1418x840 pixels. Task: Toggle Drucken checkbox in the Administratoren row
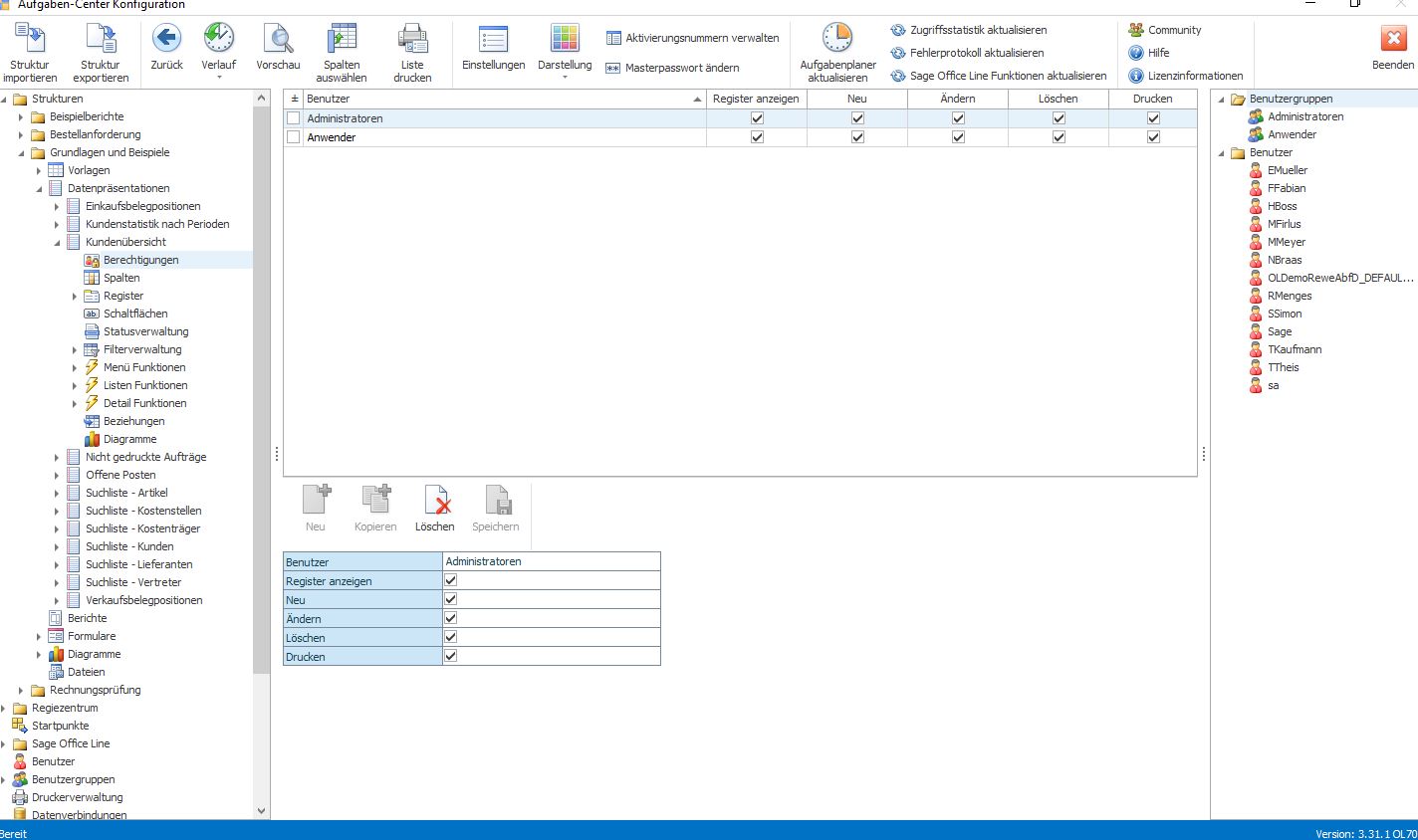click(1153, 118)
